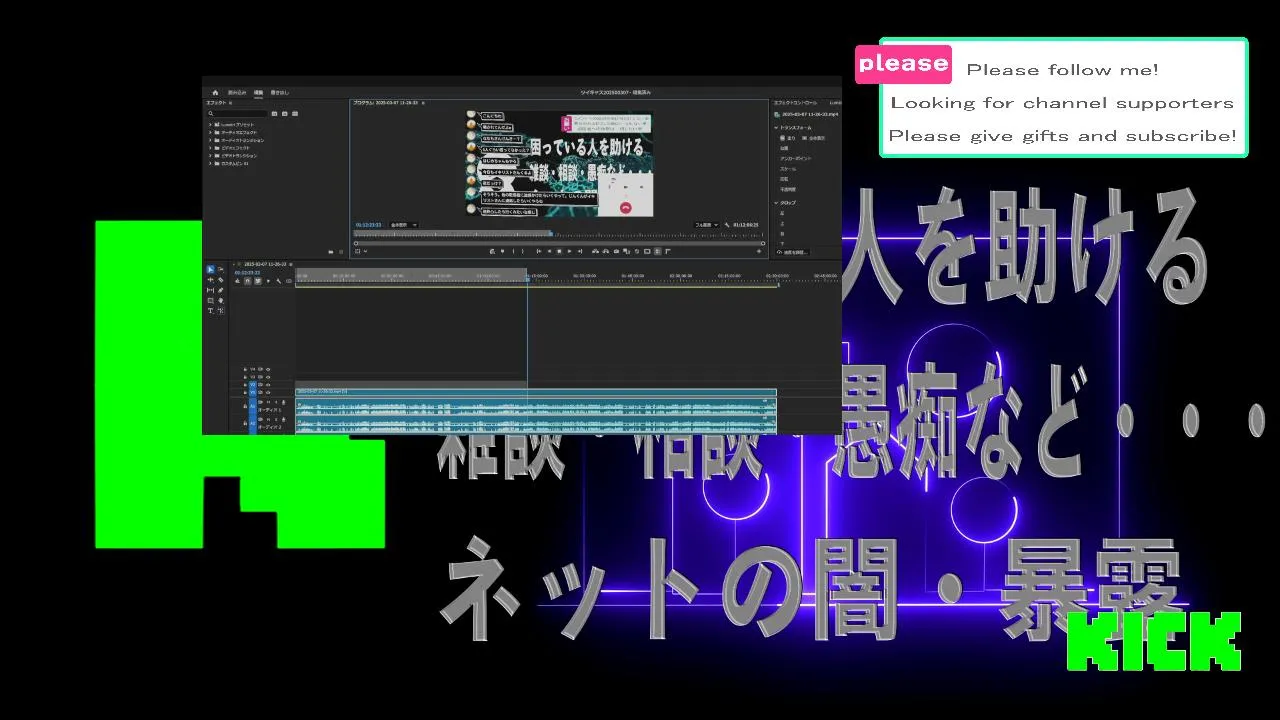Expand the Lumetri プリセット folder
This screenshot has height=720, width=1280.
[x=210, y=124]
